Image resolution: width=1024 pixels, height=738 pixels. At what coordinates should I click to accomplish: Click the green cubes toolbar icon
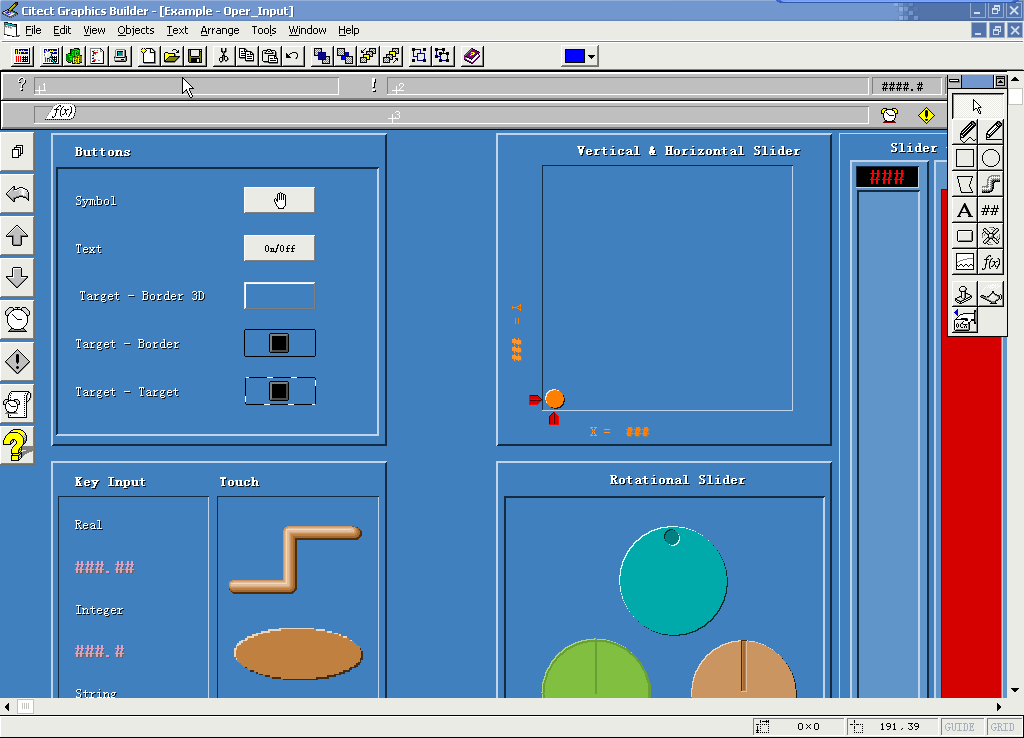[x=74, y=56]
